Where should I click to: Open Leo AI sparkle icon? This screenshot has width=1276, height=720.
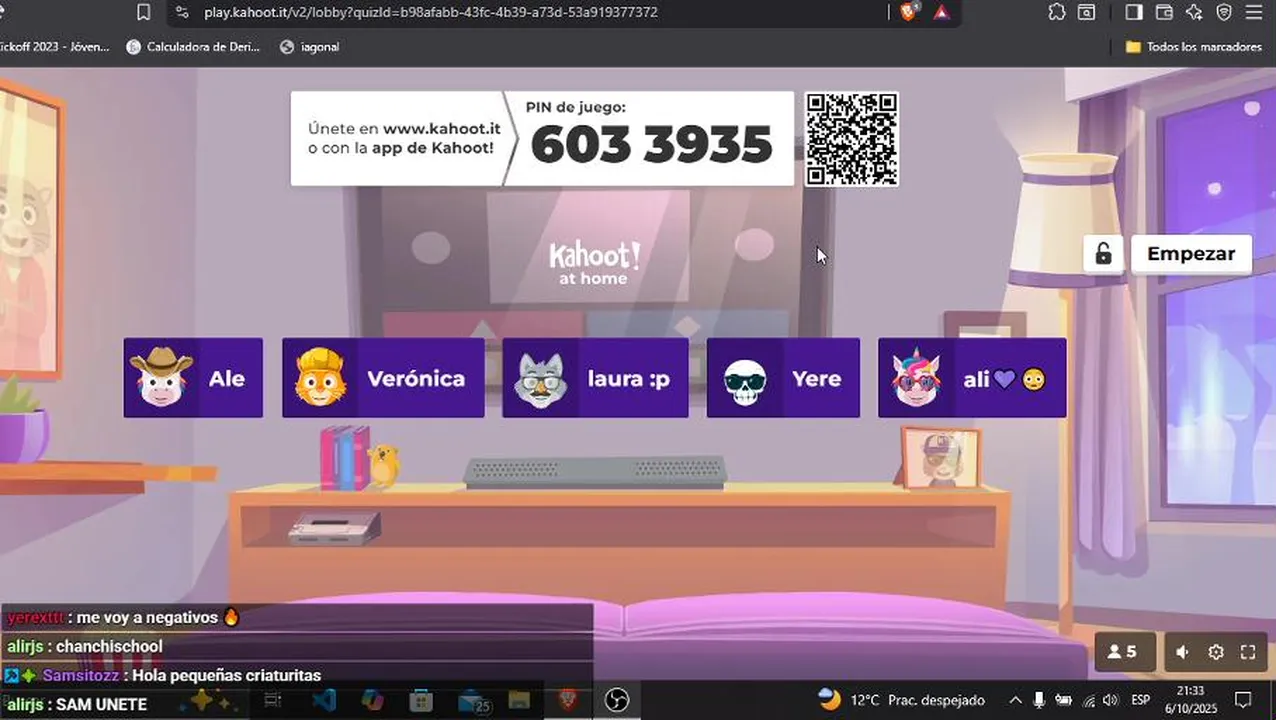point(1194,12)
